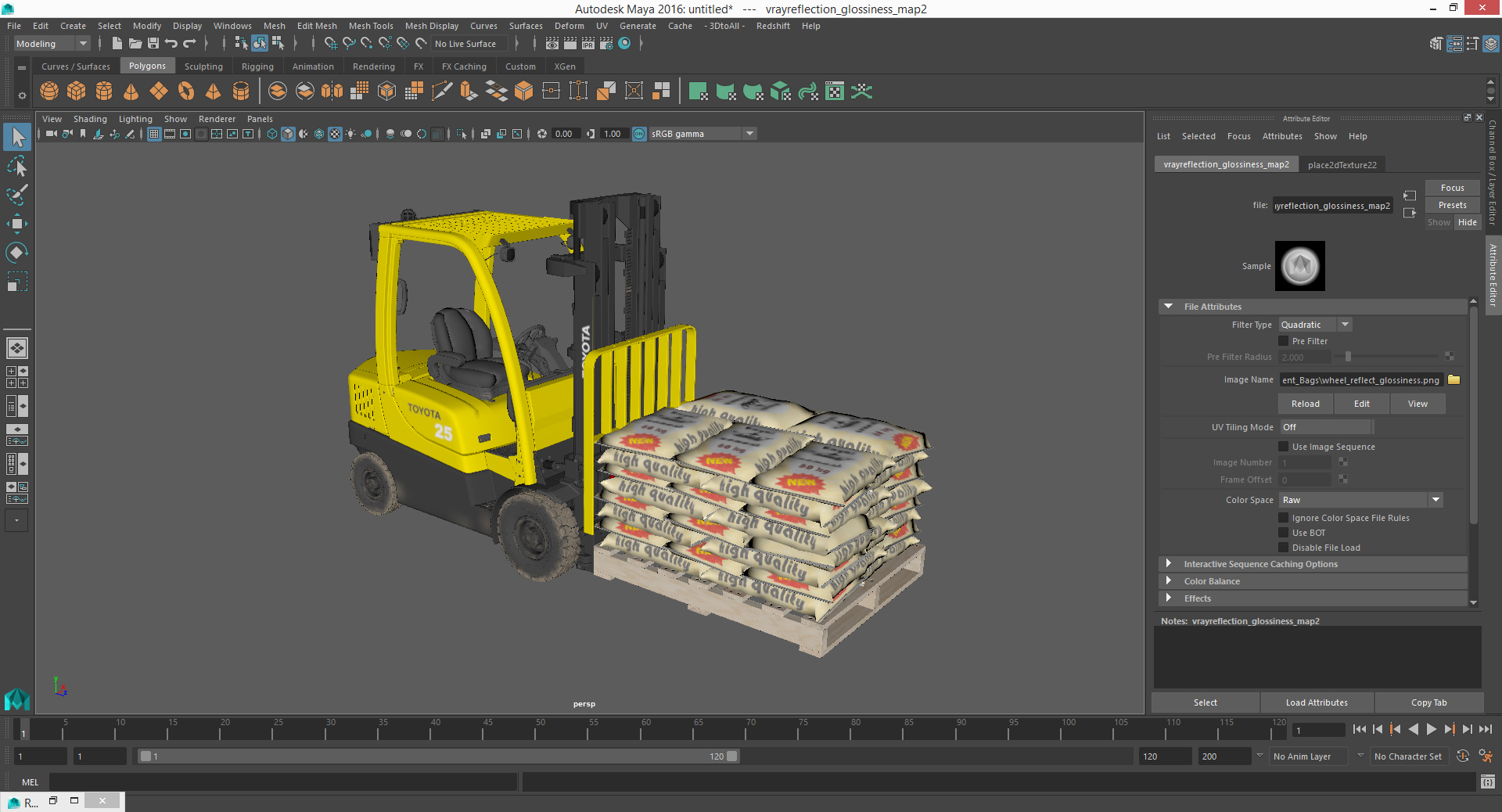Create a polygon pipe from the shelf
Image resolution: width=1502 pixels, height=812 pixels.
pyautogui.click(x=241, y=92)
